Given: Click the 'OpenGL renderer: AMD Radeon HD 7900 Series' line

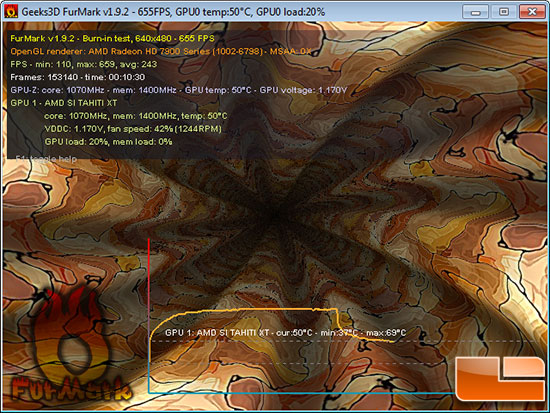Looking at the screenshot, I should [x=161, y=52].
